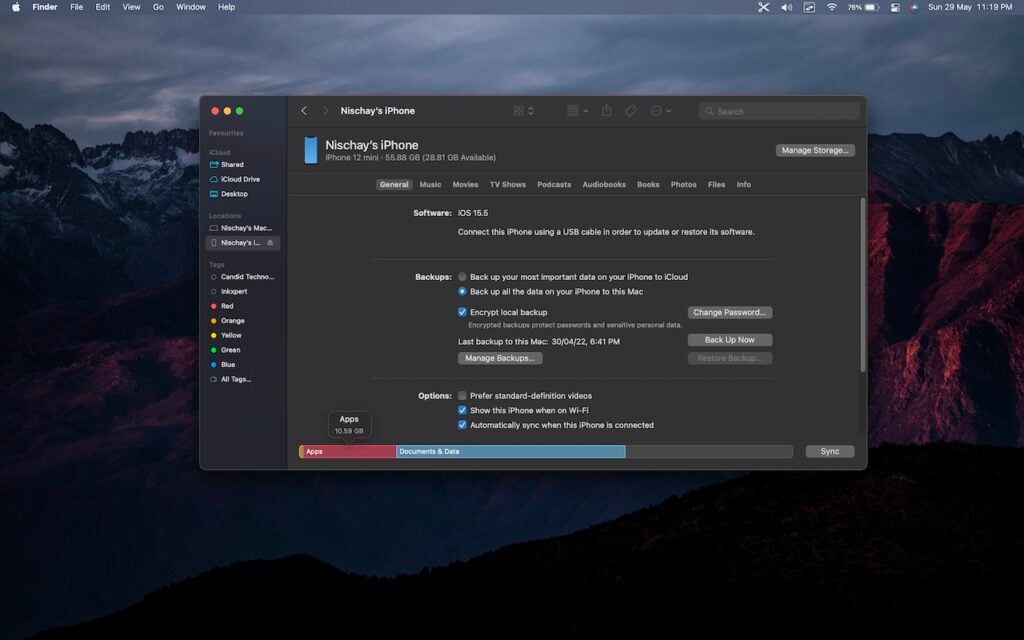The height and width of the screenshot is (640, 1024).
Task: Select the Inkxpert tag in sidebar
Action: [x=229, y=292]
